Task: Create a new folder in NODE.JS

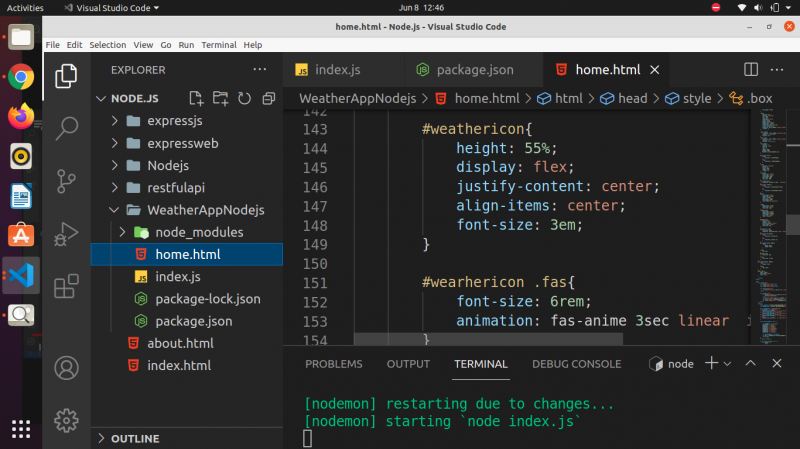Action: (x=220, y=98)
